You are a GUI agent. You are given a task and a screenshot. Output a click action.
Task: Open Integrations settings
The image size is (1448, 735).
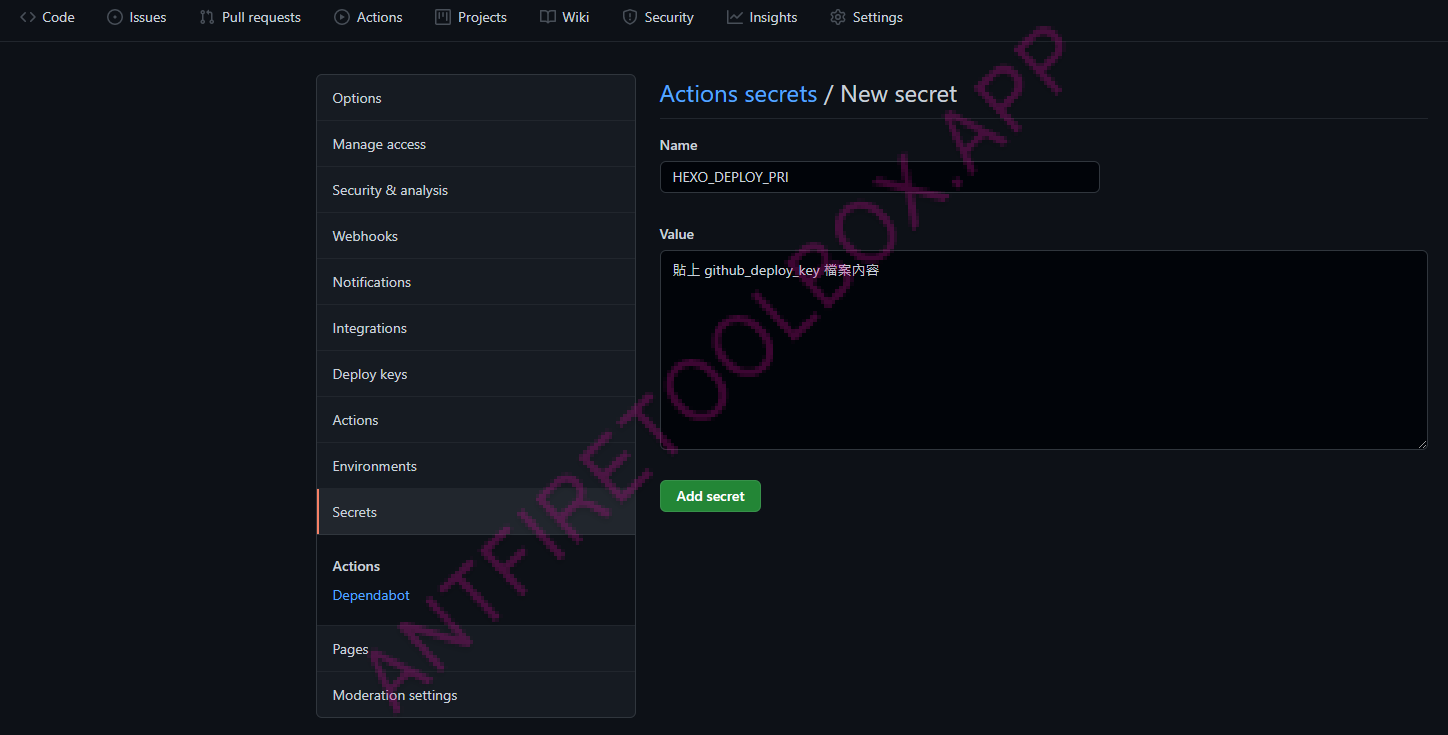click(x=476, y=328)
